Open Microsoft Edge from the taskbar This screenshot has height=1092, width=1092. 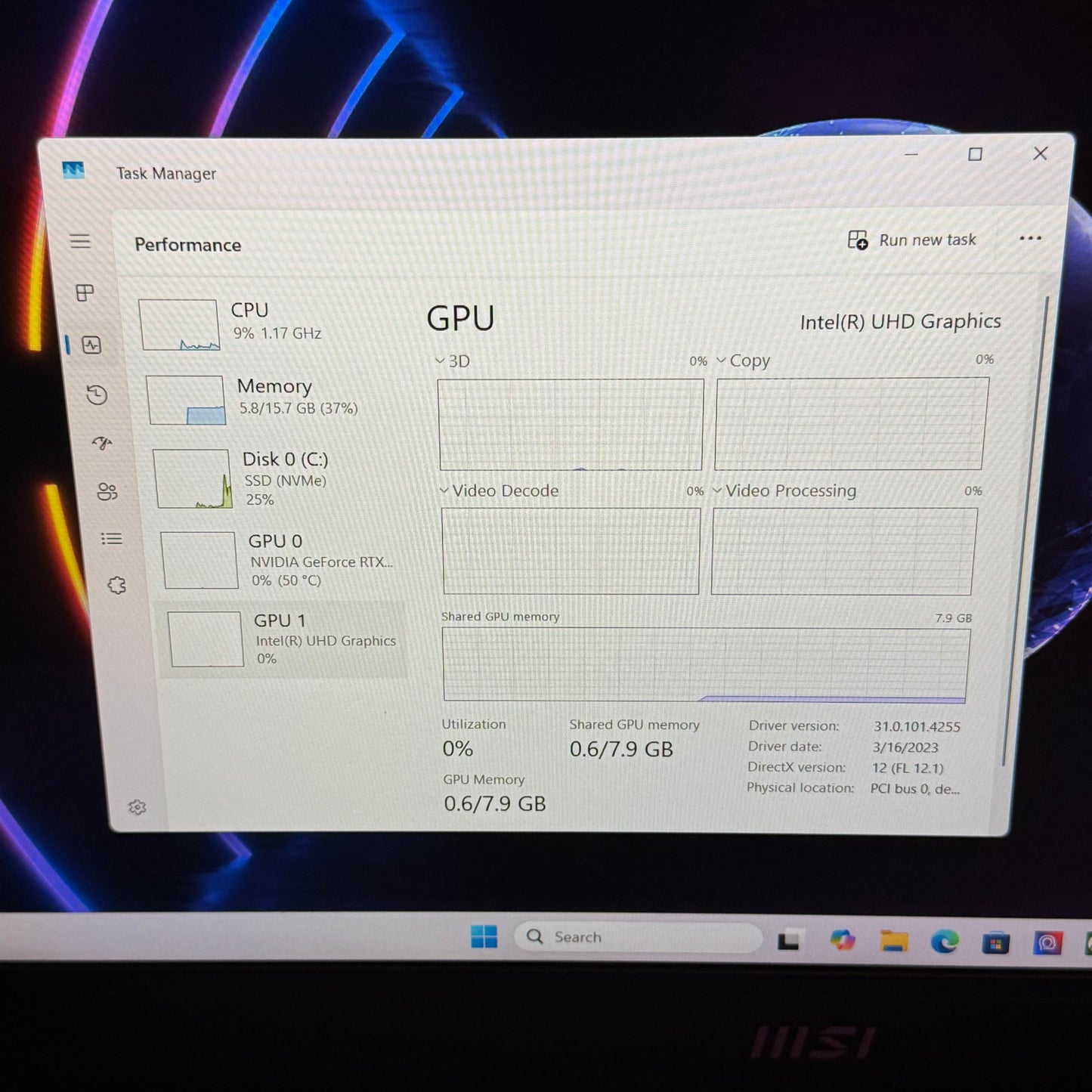coord(945,942)
